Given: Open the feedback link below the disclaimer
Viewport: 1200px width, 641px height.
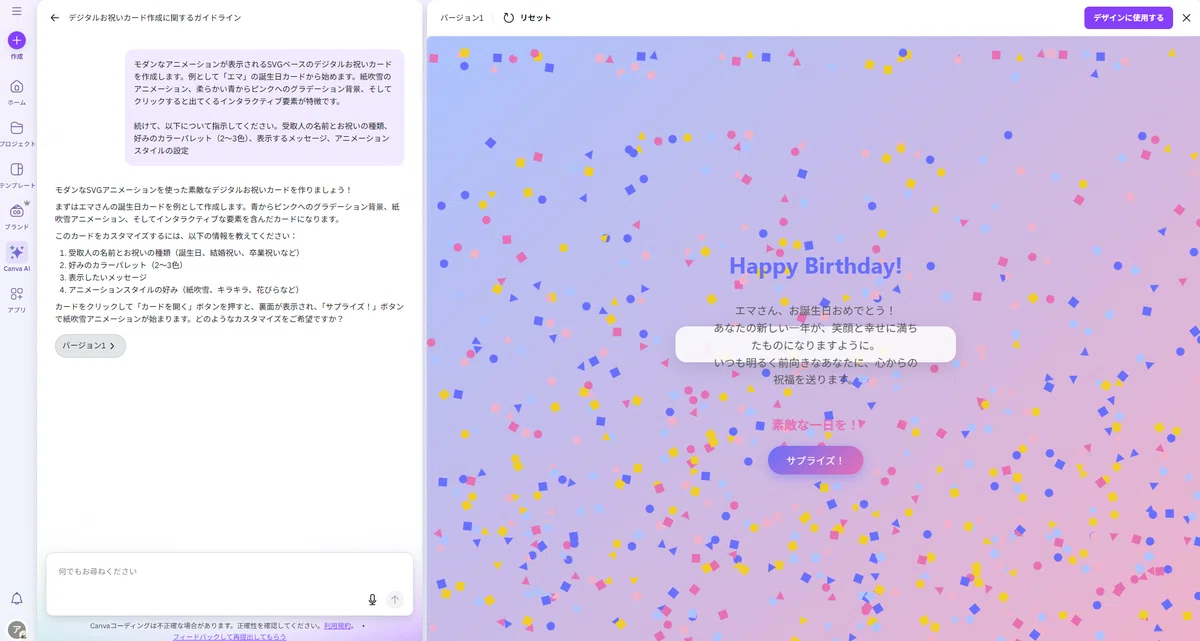Looking at the screenshot, I should [229, 636].
